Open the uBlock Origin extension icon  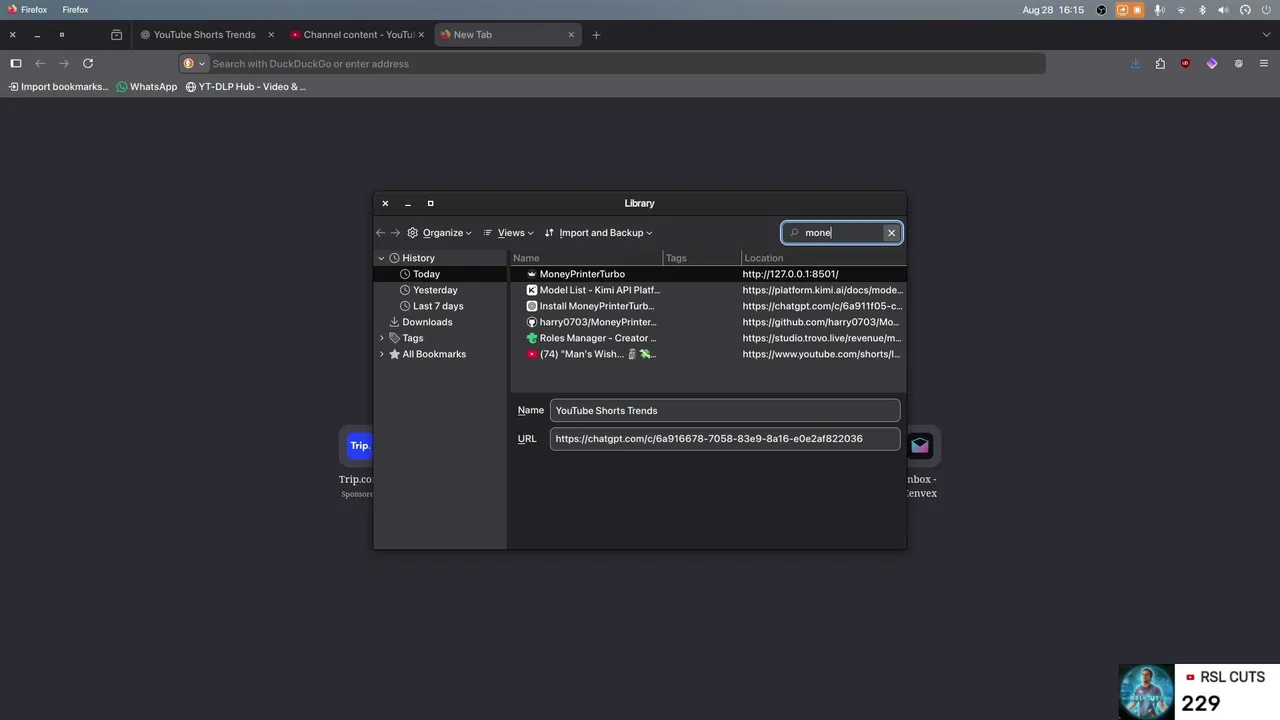tap(1186, 63)
